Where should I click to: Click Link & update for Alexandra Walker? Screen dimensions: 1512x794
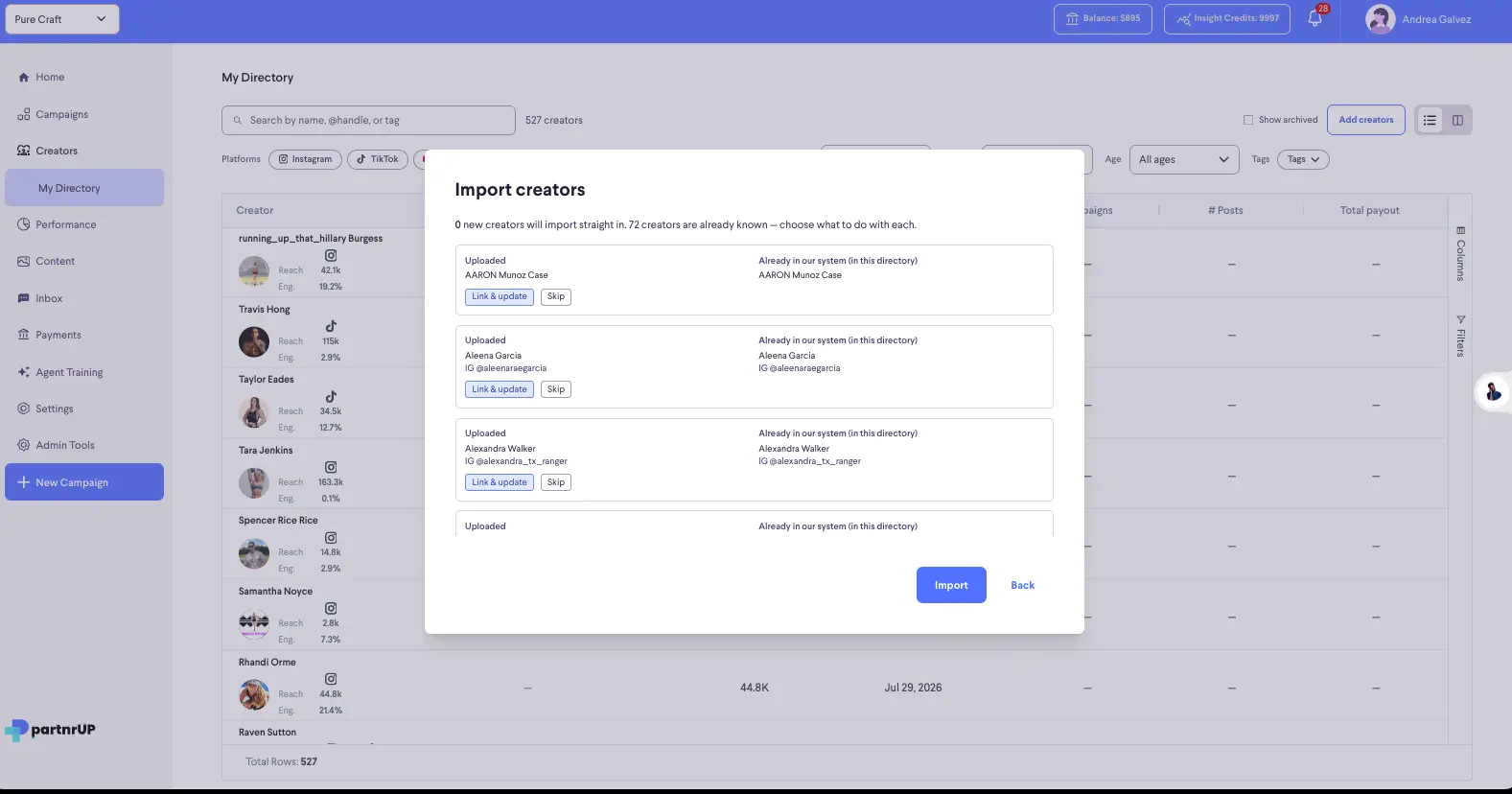(500, 482)
